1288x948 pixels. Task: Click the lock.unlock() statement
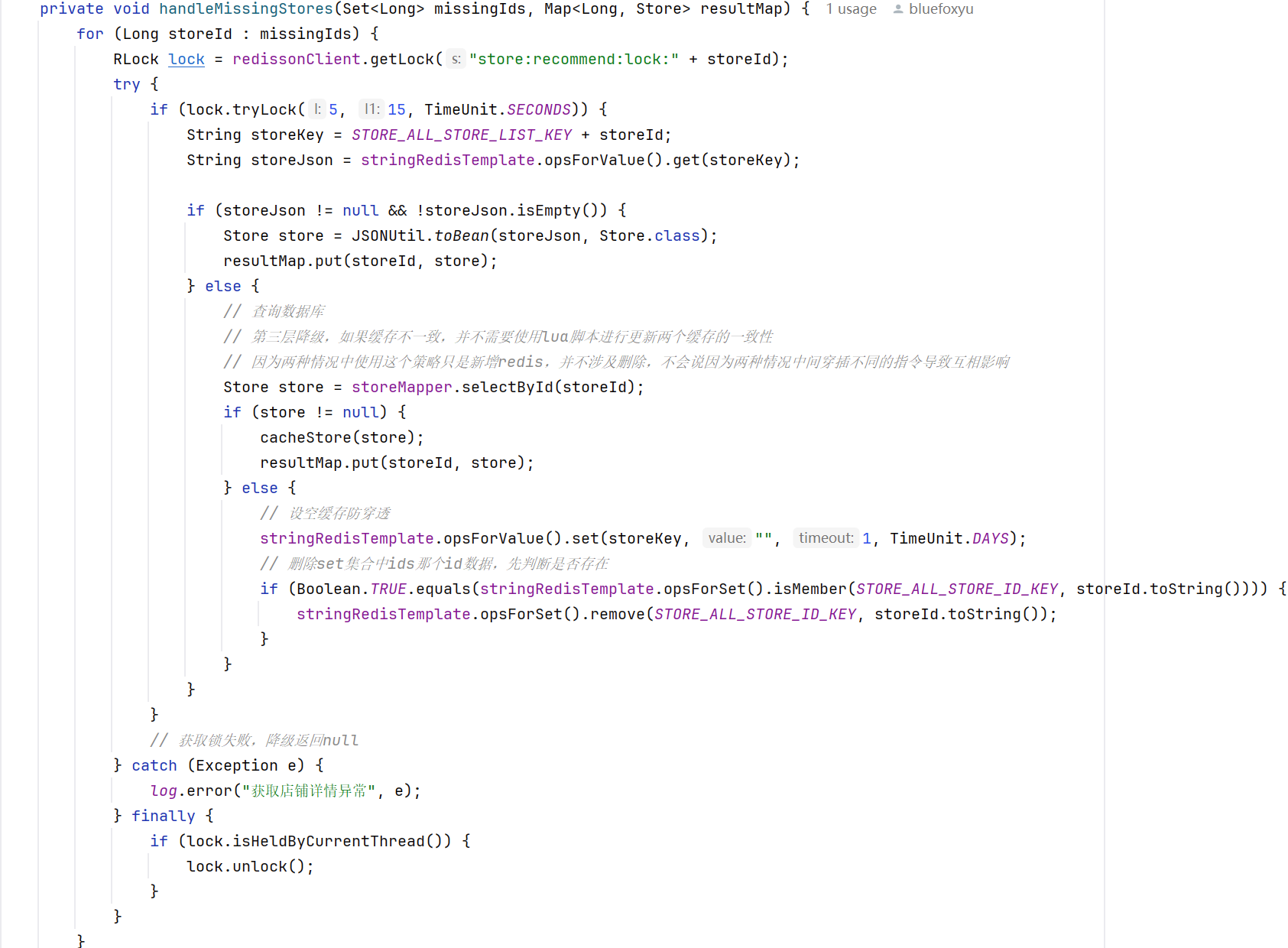(250, 866)
